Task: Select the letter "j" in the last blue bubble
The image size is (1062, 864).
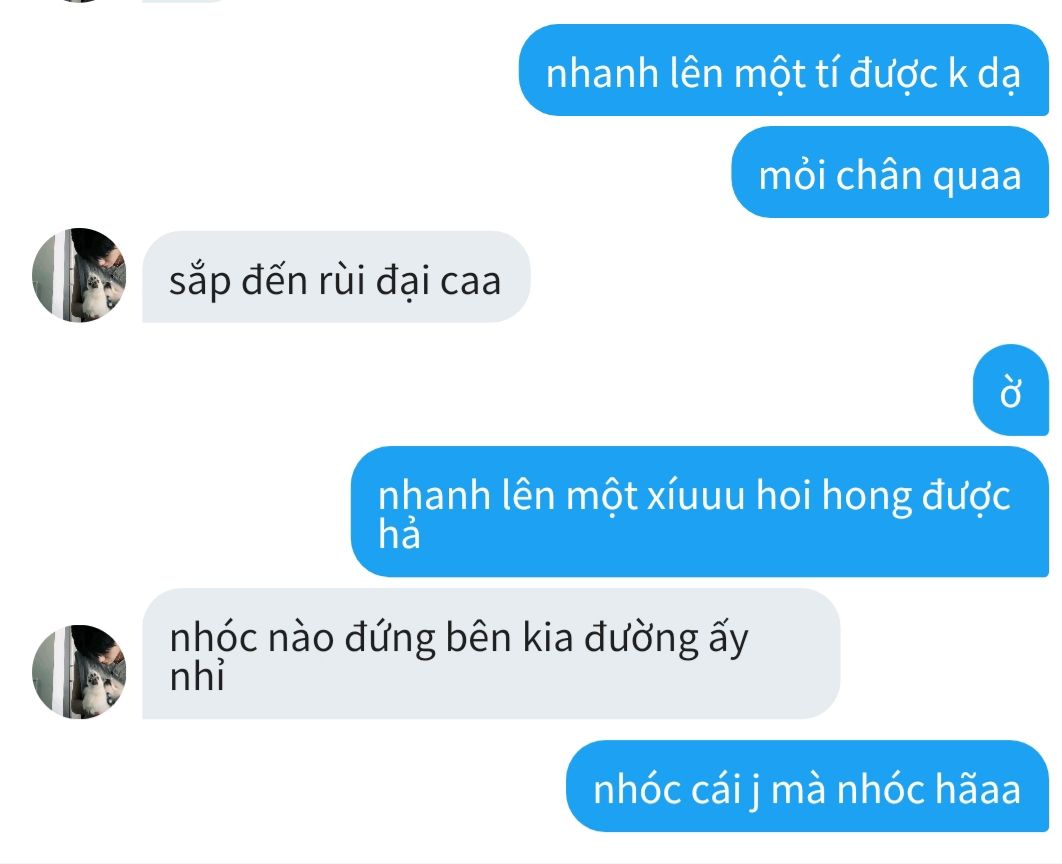Action: [x=755, y=792]
